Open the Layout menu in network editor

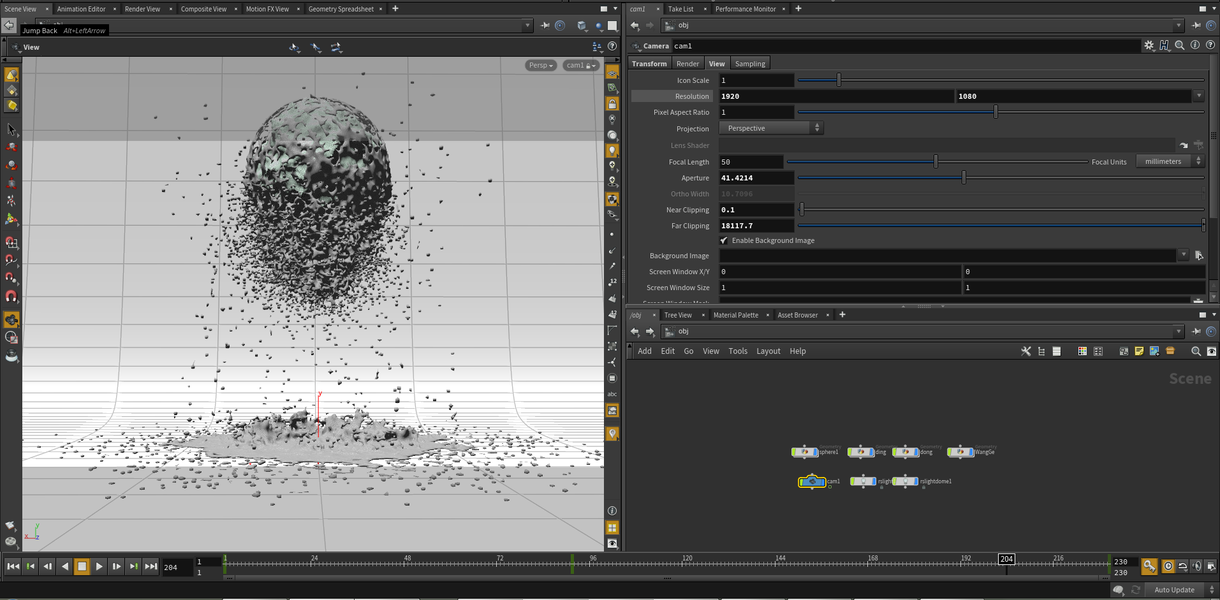click(x=768, y=351)
